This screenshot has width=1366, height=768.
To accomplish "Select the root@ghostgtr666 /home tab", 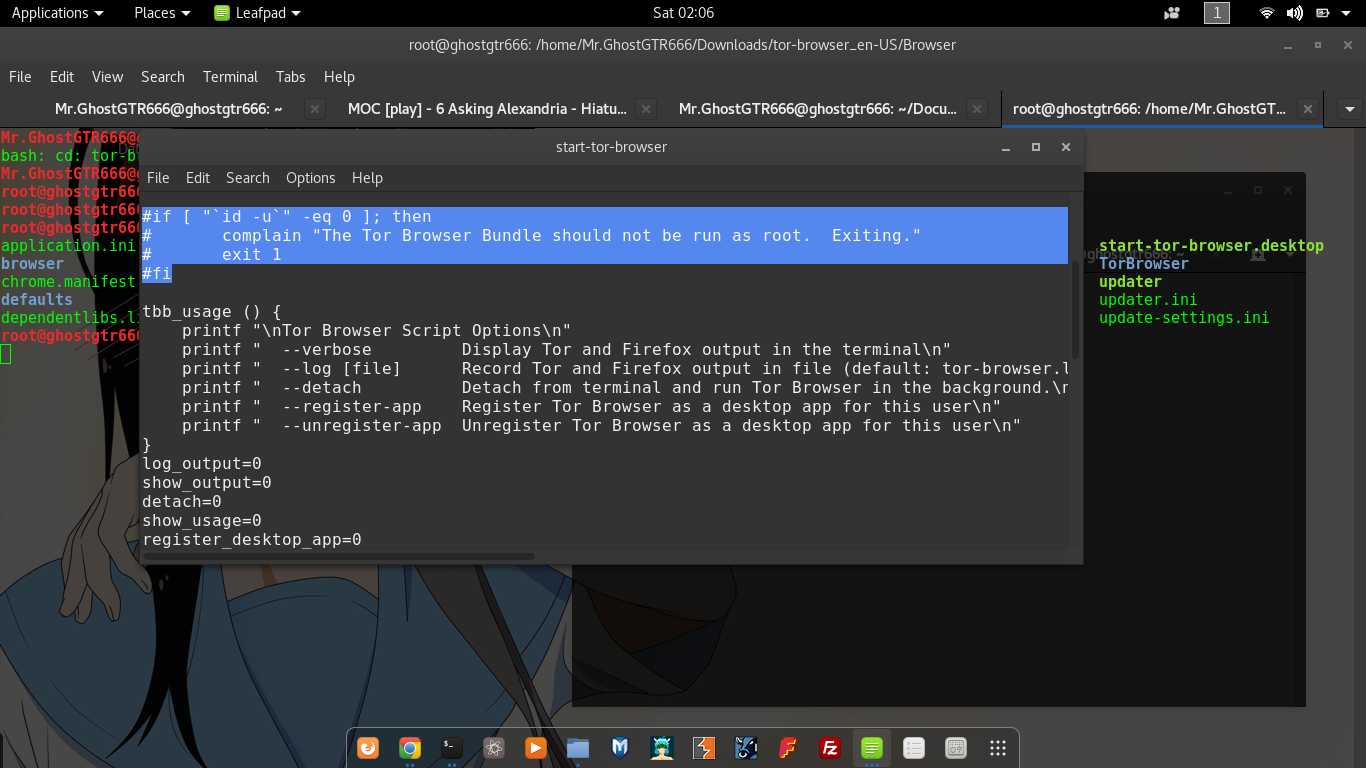I will click(1150, 109).
